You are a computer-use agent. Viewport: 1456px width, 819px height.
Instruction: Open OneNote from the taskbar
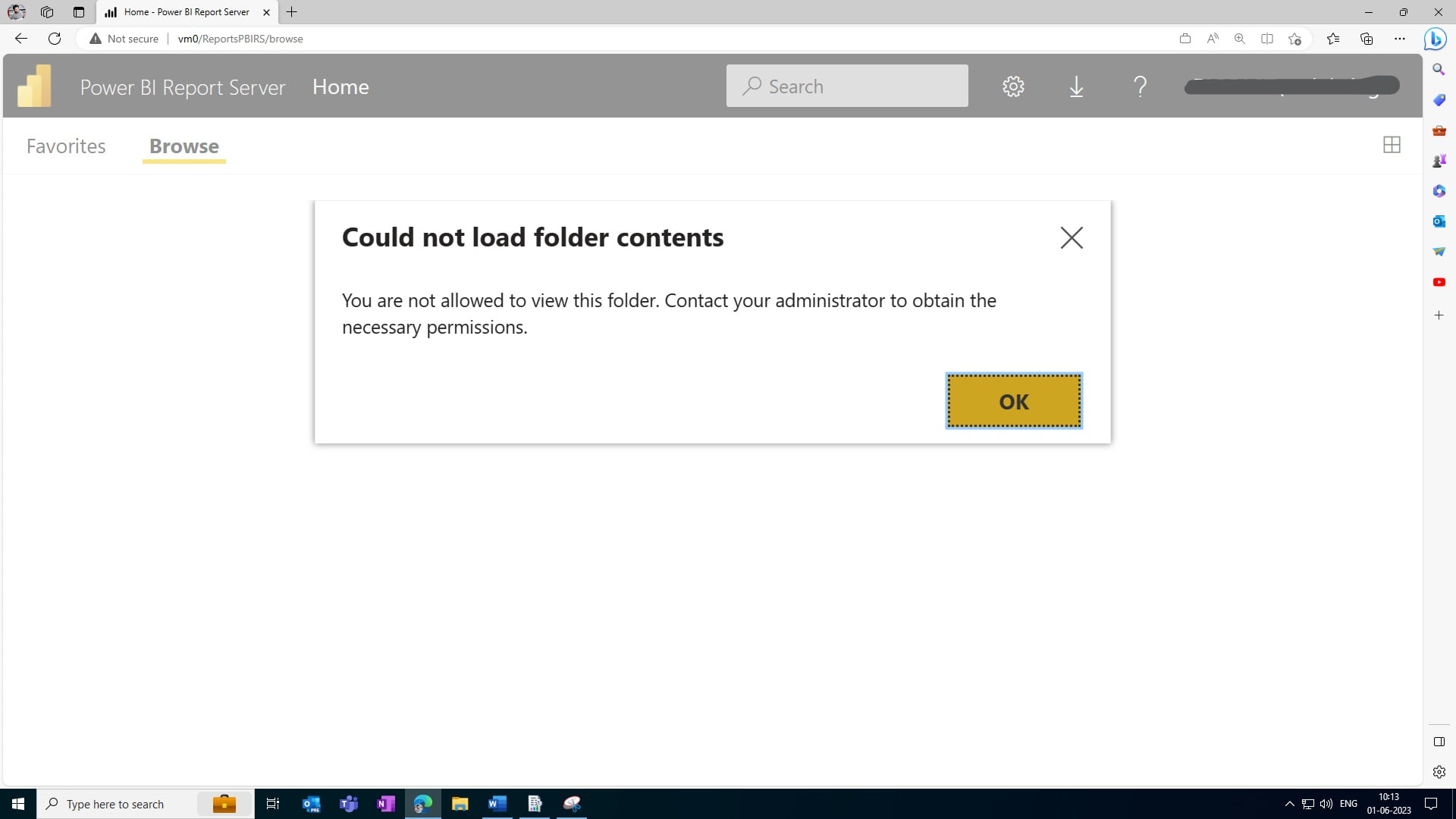tap(385, 804)
